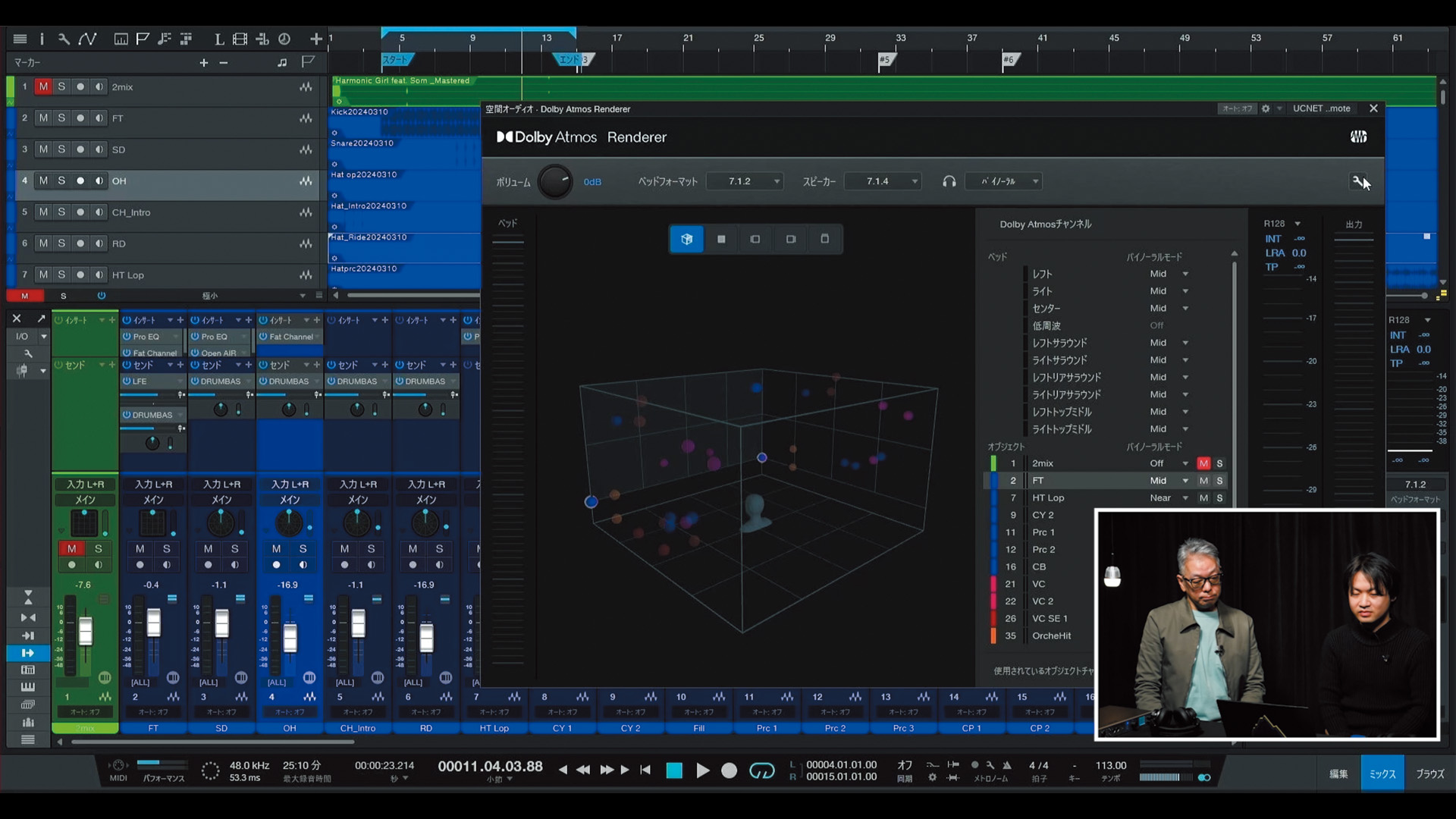Toggle monitor on CH_Intro track
The height and width of the screenshot is (819, 1456).
(99, 212)
